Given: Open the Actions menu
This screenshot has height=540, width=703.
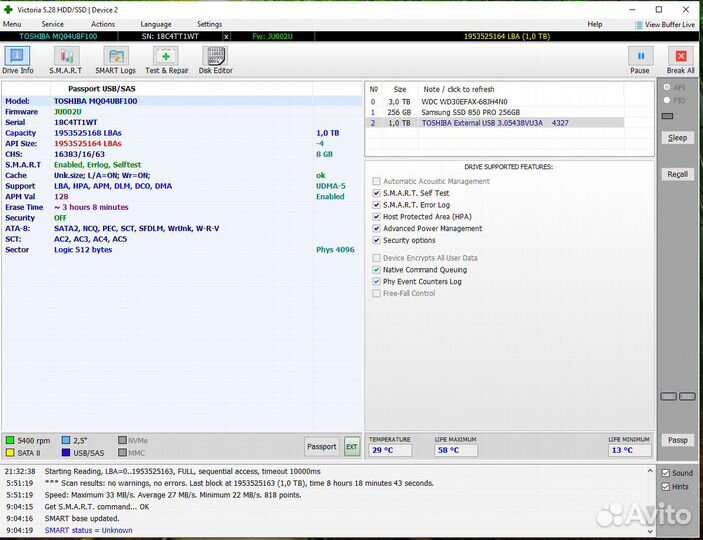Looking at the screenshot, I should [x=103, y=24].
